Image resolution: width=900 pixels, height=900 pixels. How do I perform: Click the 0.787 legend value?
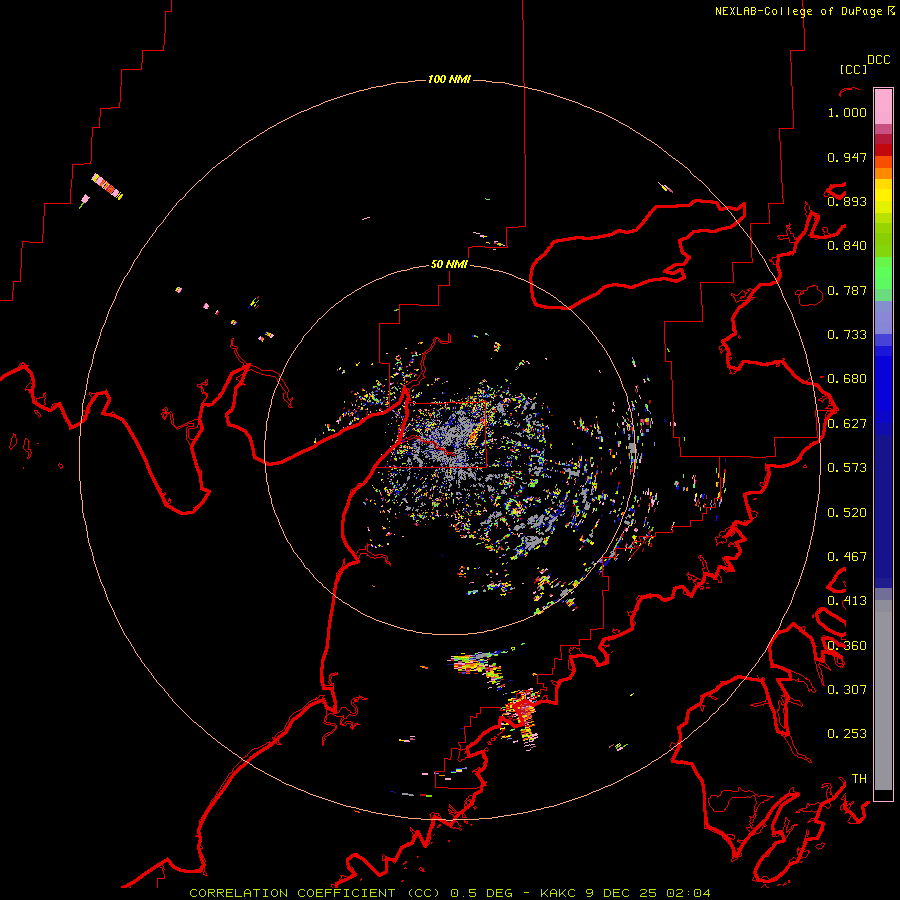pyautogui.click(x=847, y=290)
